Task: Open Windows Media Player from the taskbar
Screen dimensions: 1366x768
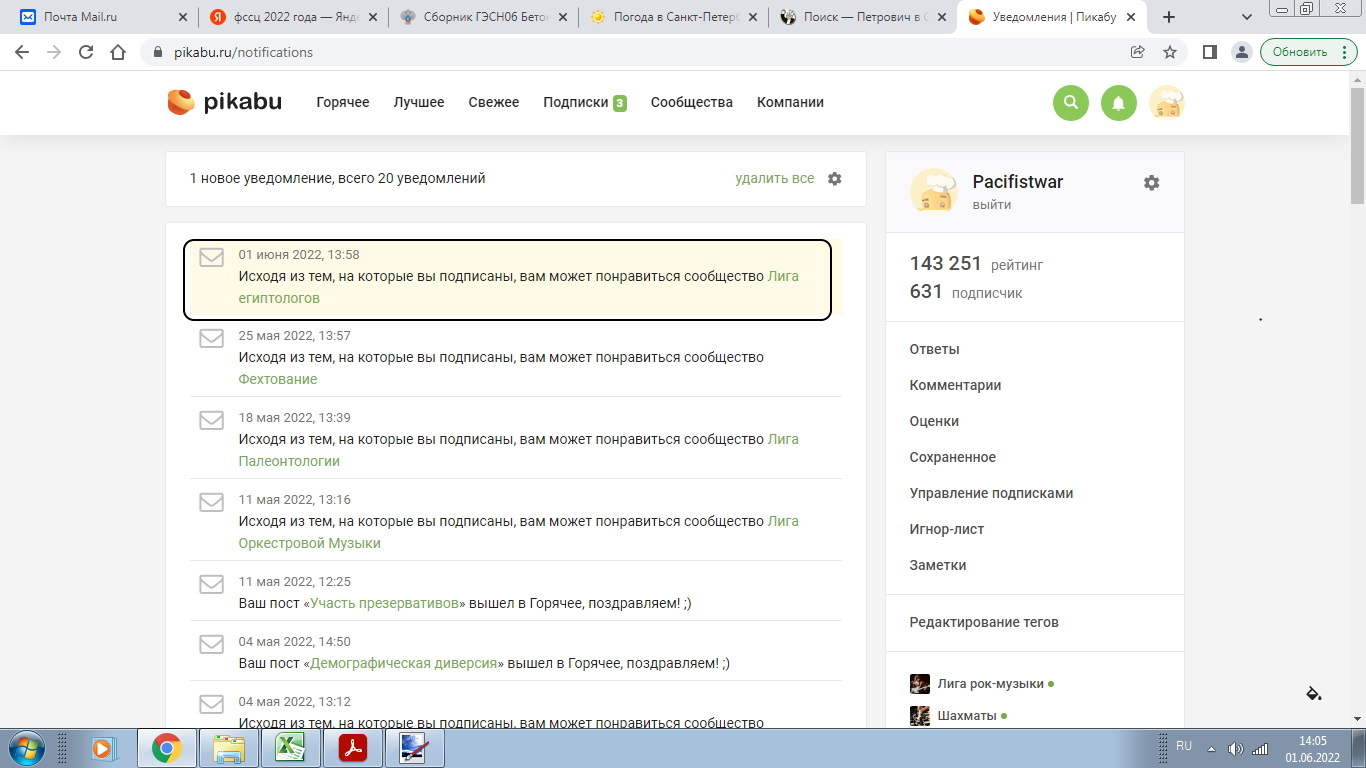Action: (102, 748)
